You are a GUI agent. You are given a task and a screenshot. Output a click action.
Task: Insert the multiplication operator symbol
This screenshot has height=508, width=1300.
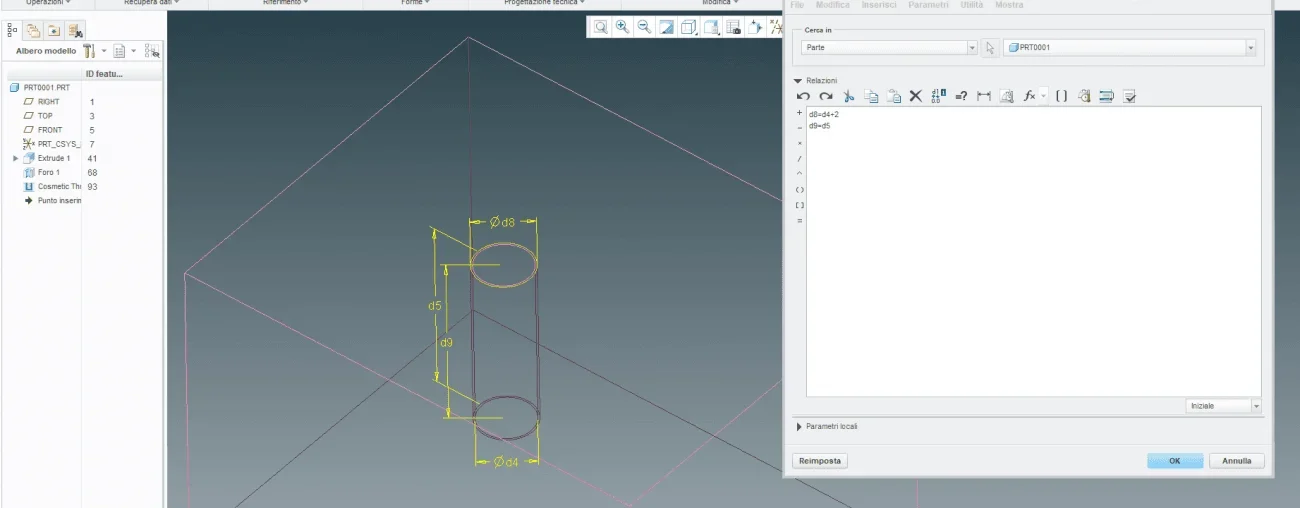(x=799, y=143)
